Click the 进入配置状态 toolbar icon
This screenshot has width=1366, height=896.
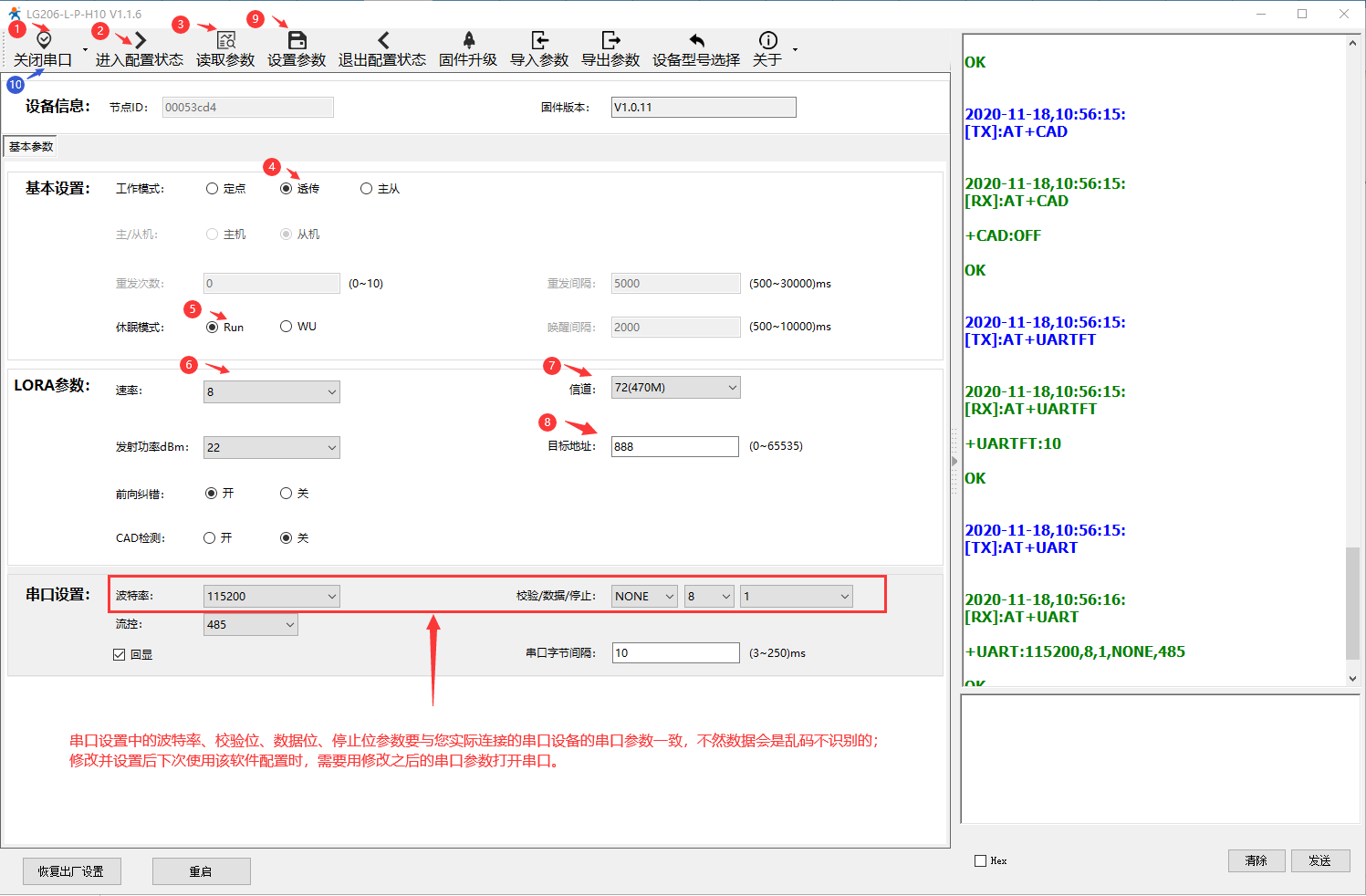pyautogui.click(x=140, y=40)
